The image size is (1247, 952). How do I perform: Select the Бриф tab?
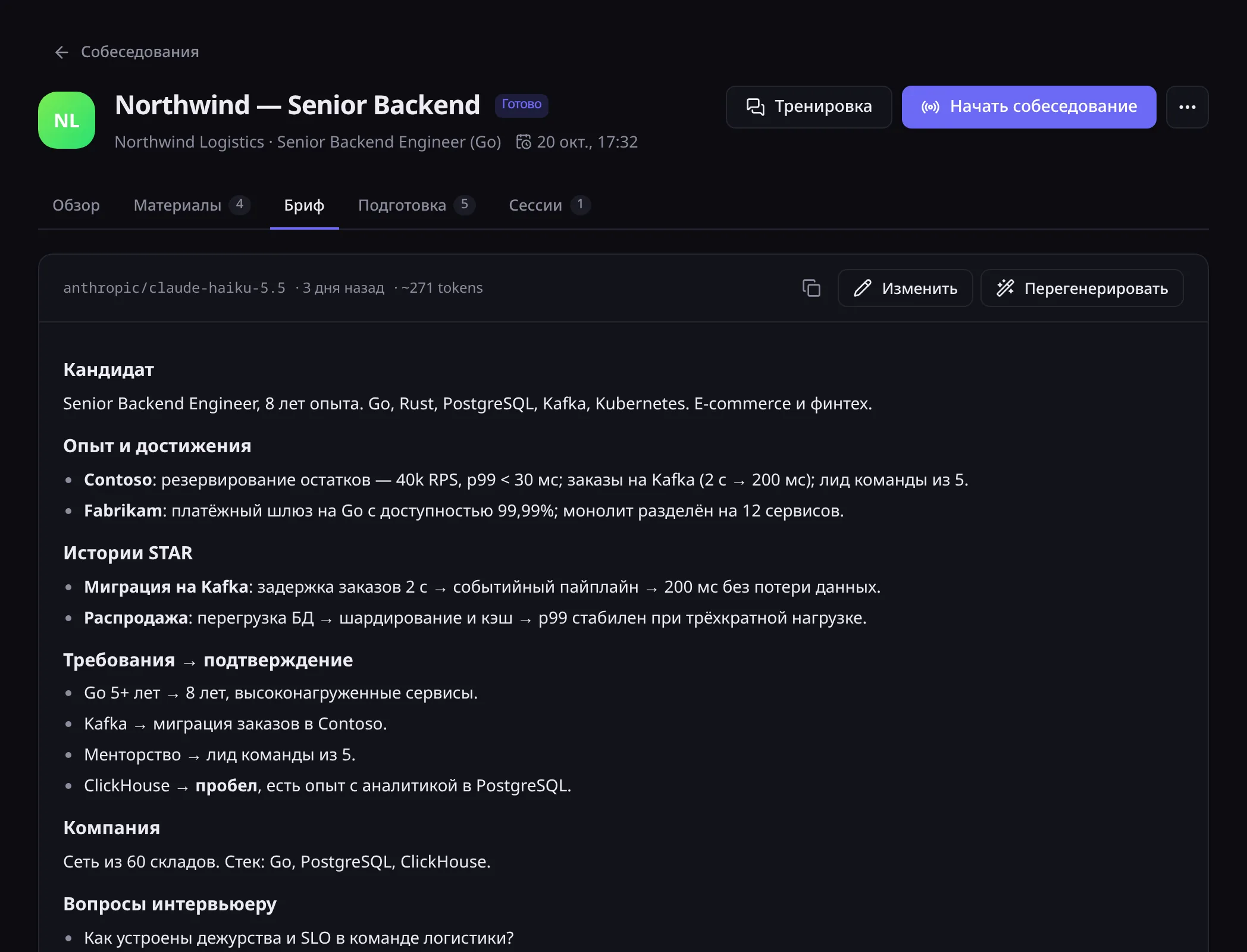(x=304, y=205)
